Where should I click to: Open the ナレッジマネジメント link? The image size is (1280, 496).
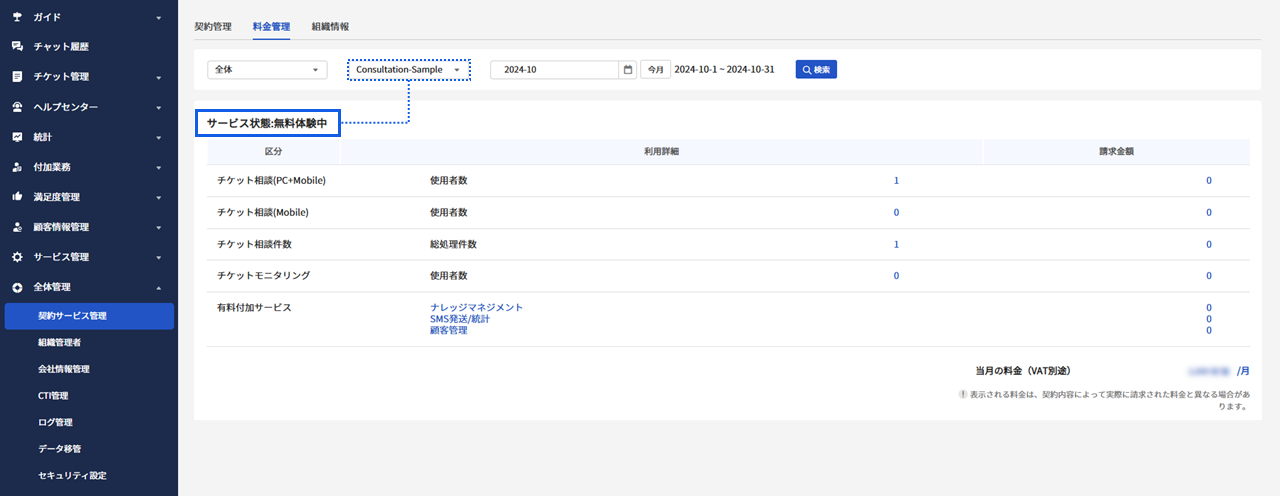click(476, 308)
